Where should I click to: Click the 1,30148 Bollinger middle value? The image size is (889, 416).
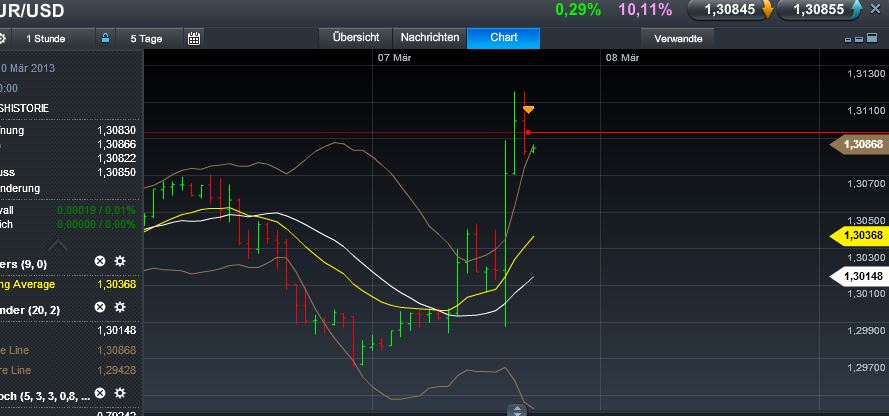point(117,330)
